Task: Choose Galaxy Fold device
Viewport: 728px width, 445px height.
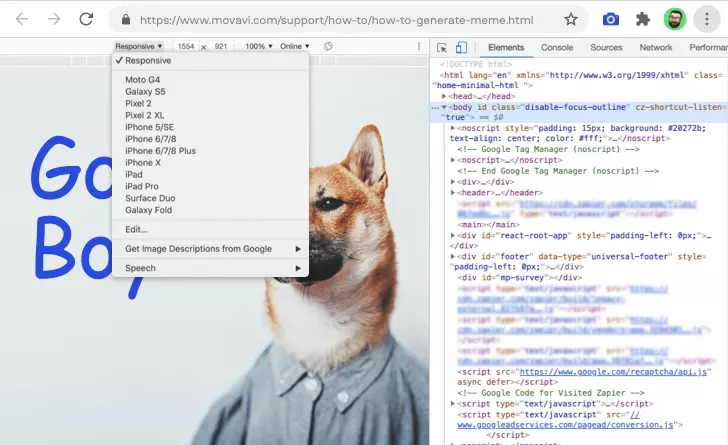Action: (210, 210)
